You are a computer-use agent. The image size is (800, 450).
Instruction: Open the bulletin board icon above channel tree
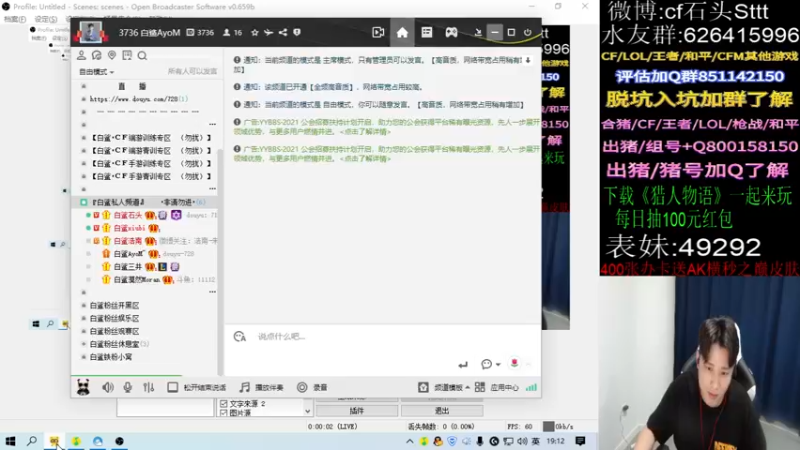click(127, 55)
